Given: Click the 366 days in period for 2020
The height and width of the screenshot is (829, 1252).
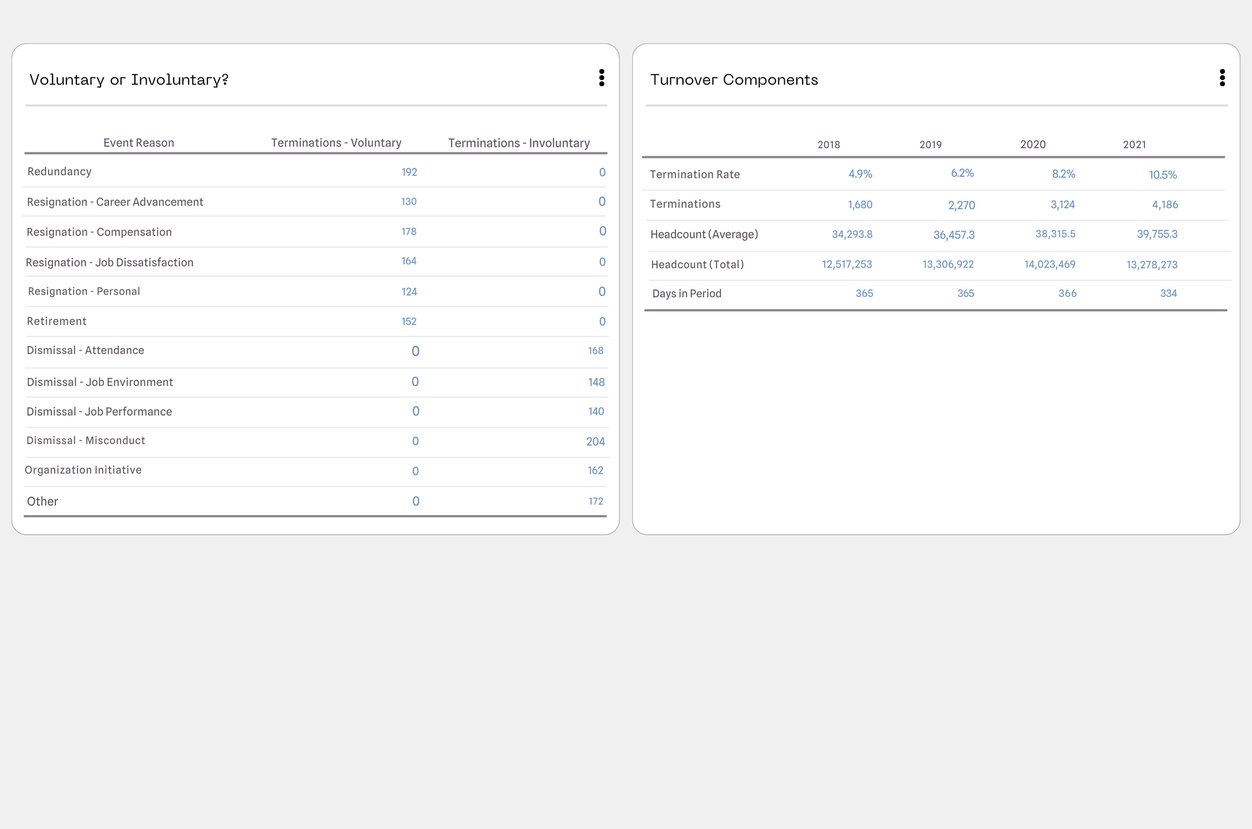Looking at the screenshot, I should click(1067, 293).
